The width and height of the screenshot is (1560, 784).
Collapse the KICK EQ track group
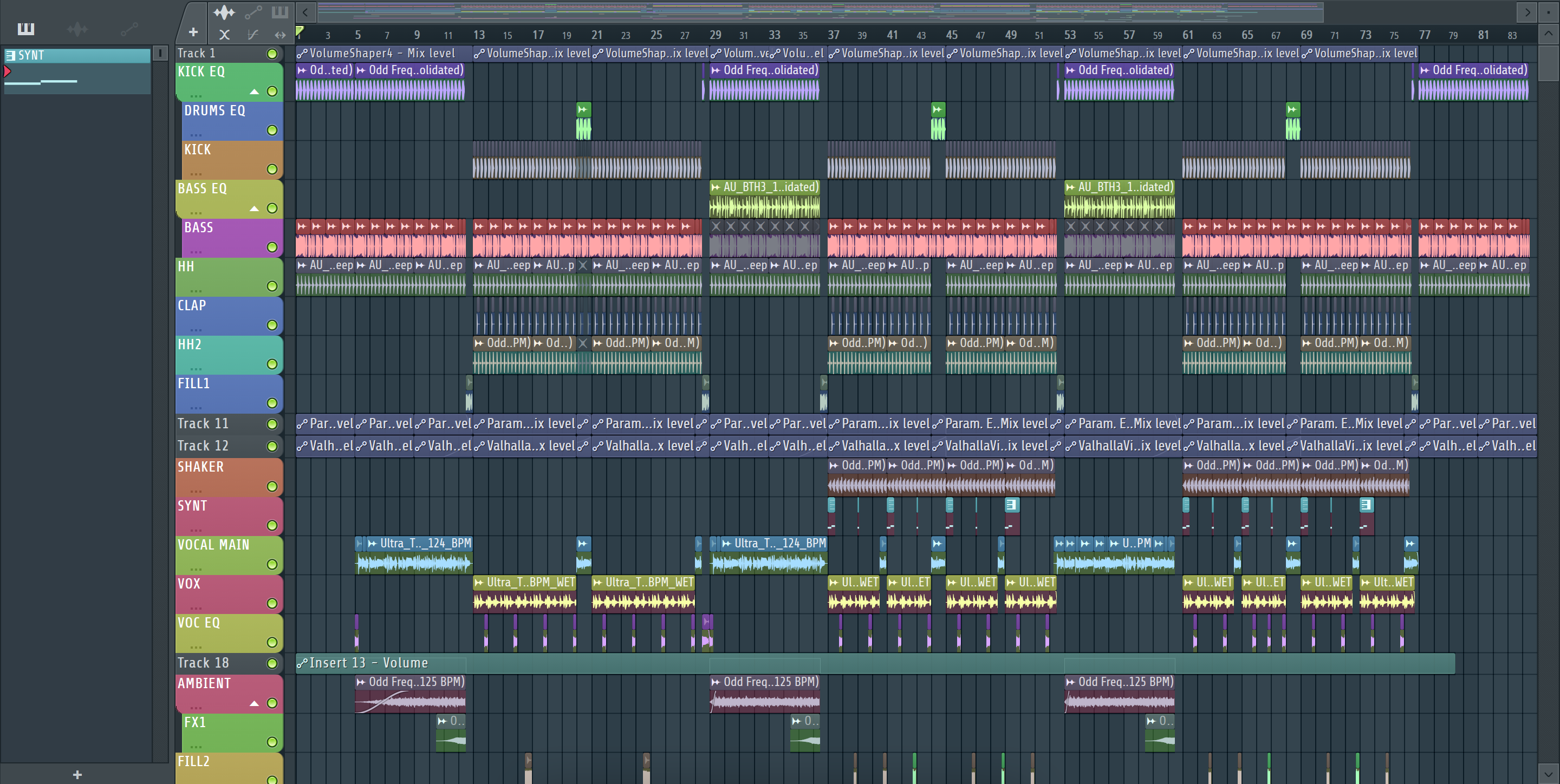pos(255,92)
